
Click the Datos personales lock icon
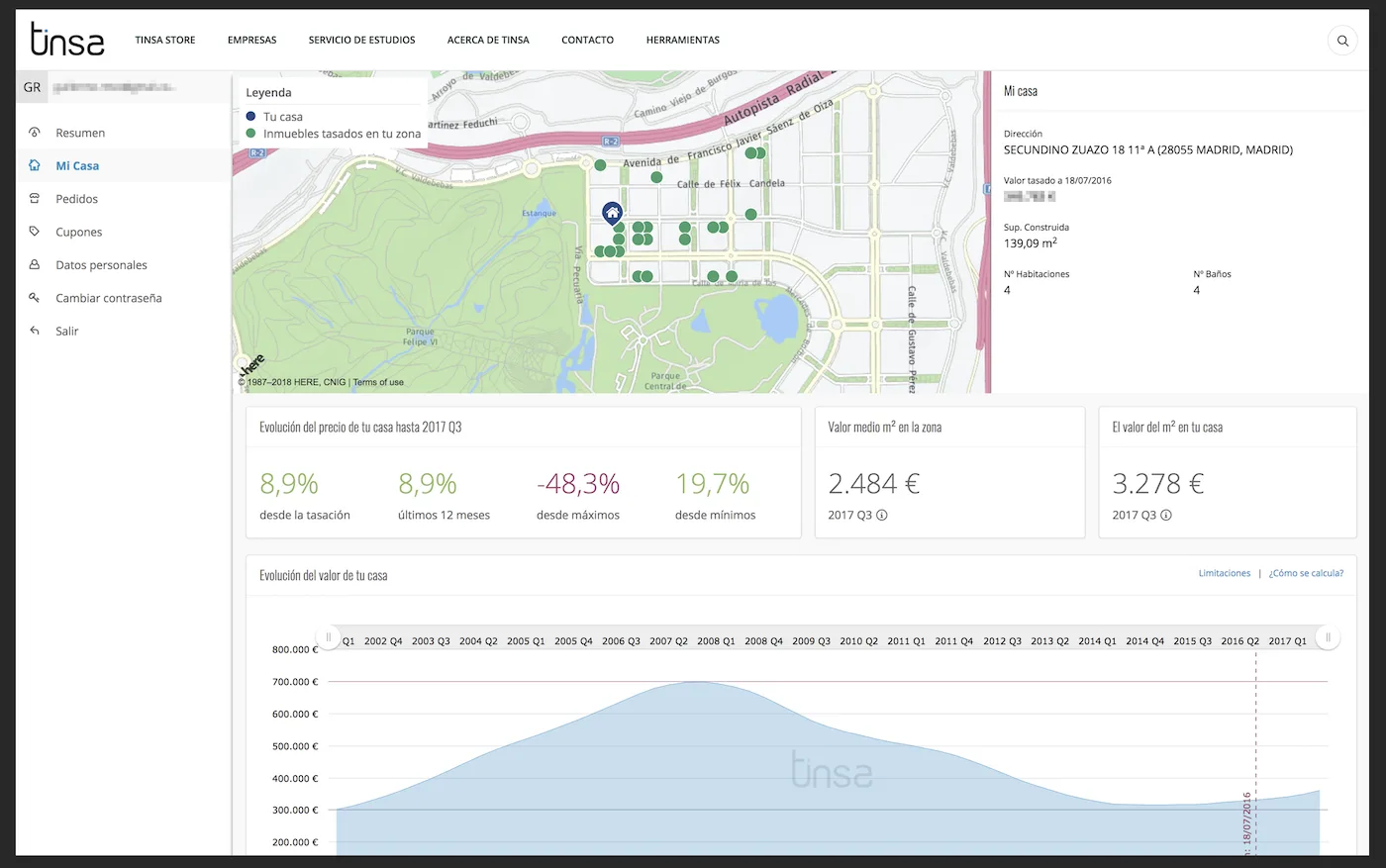[35, 265]
